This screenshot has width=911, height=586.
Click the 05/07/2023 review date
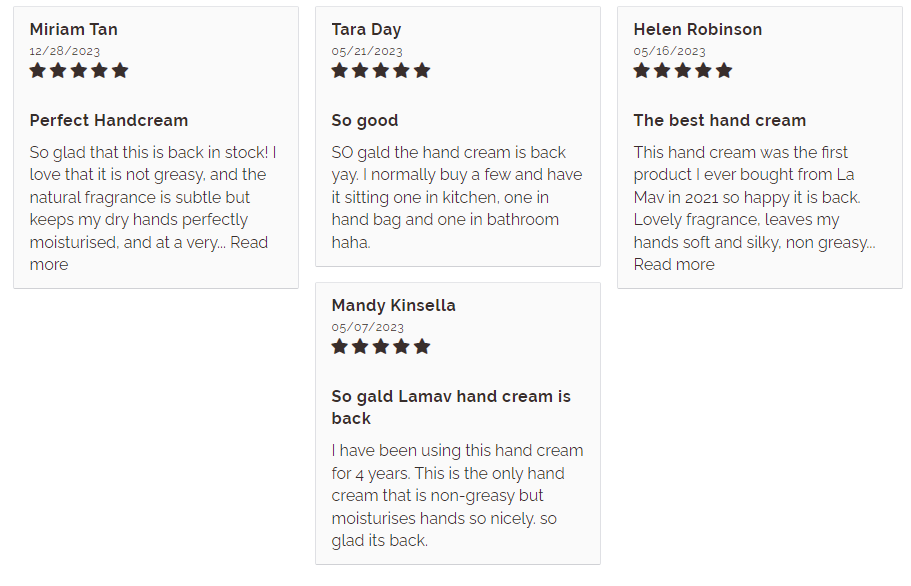click(x=367, y=327)
